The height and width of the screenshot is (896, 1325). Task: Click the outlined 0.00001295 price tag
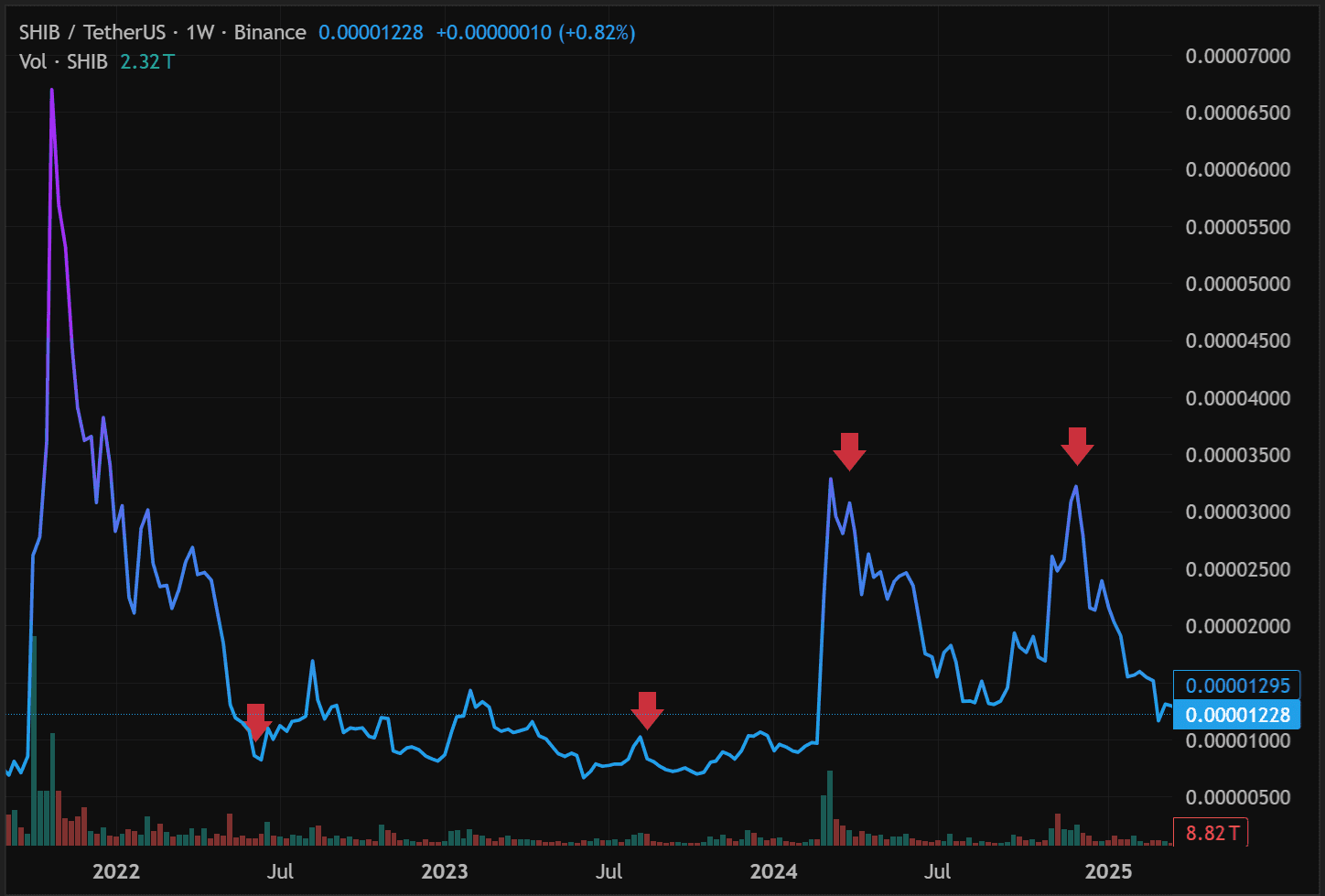1236,685
